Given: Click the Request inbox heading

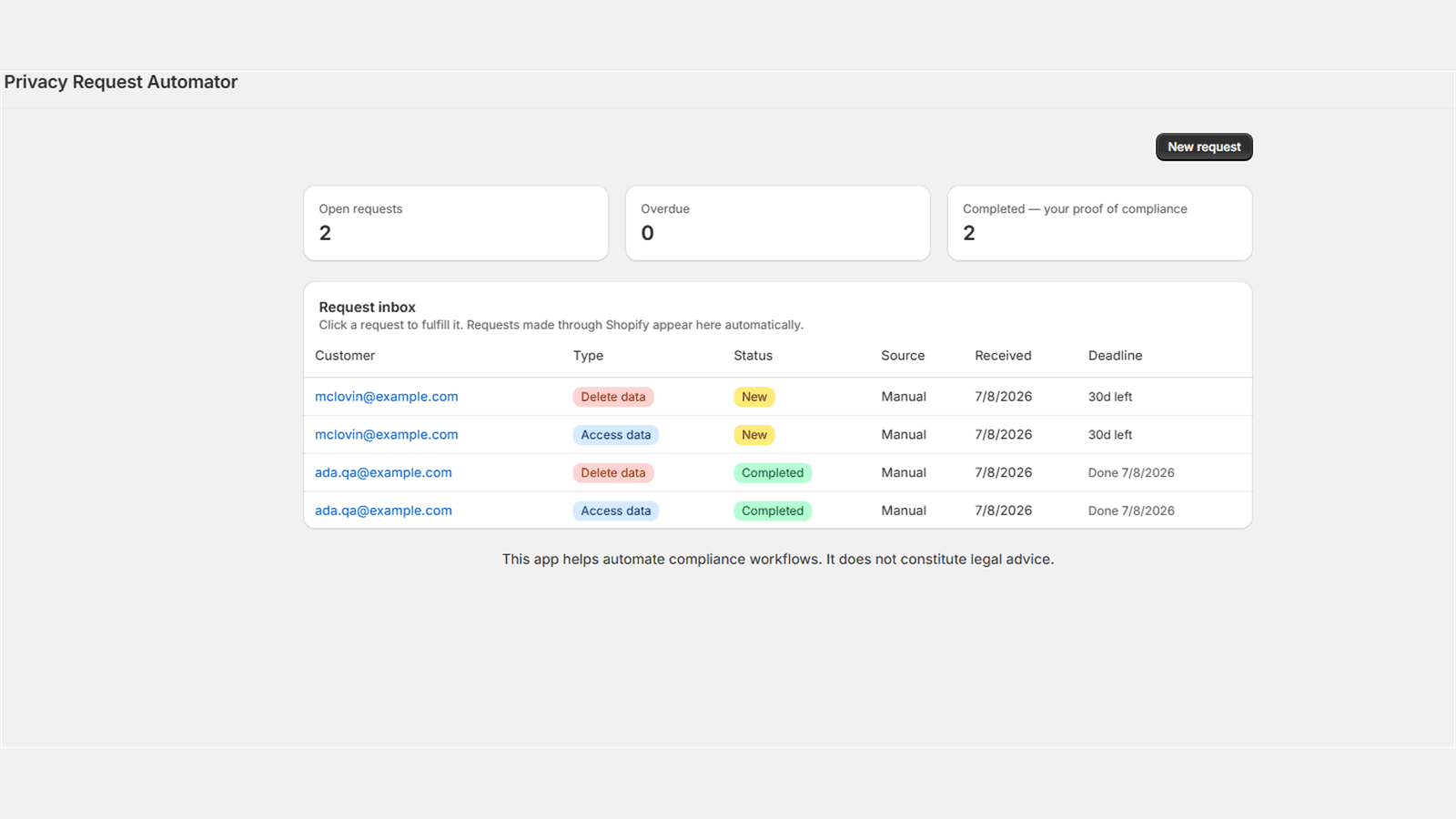Looking at the screenshot, I should (367, 308).
